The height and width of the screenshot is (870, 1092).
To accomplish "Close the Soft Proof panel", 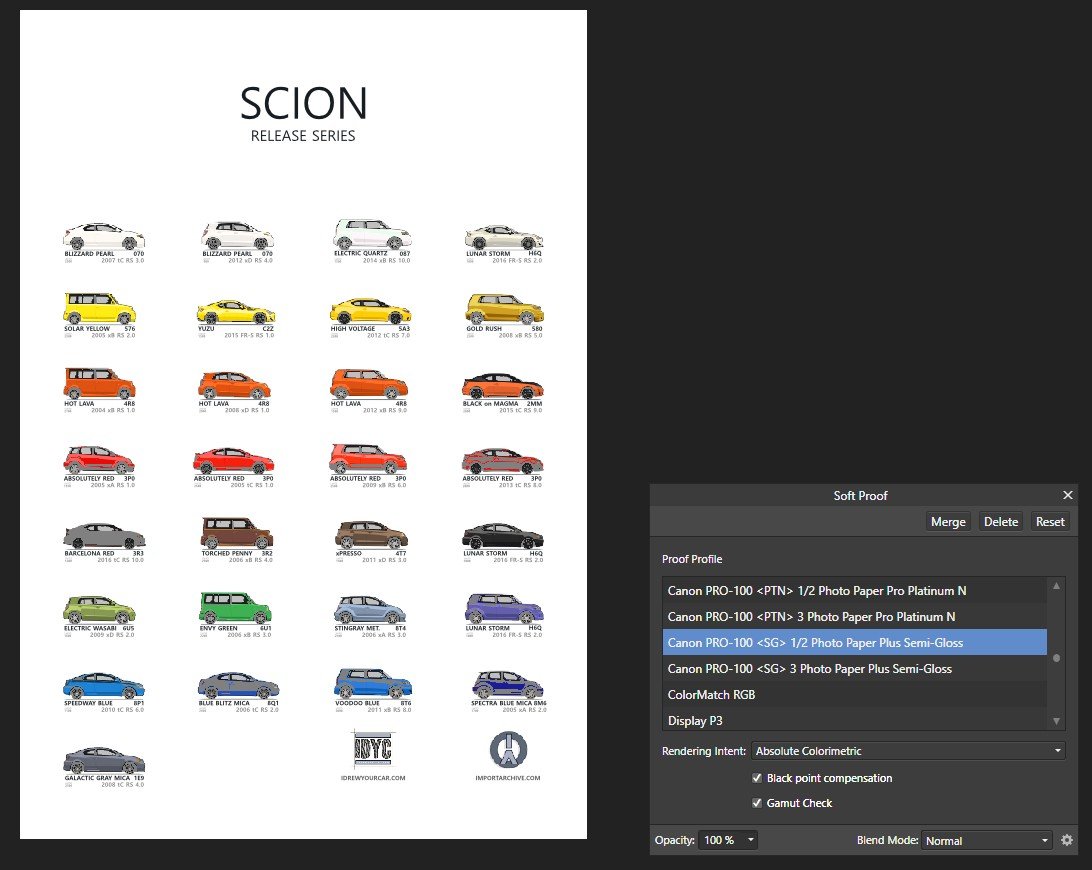I will click(1068, 495).
